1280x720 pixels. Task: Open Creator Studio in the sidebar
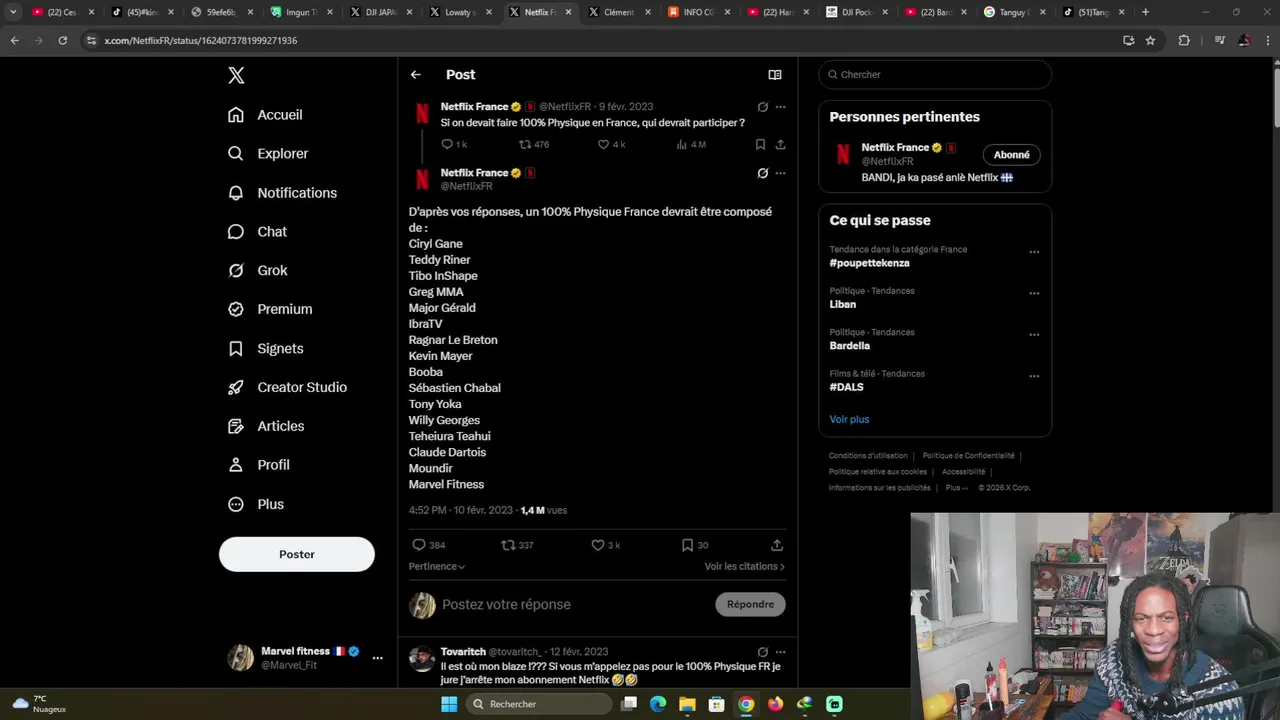[x=287, y=387]
